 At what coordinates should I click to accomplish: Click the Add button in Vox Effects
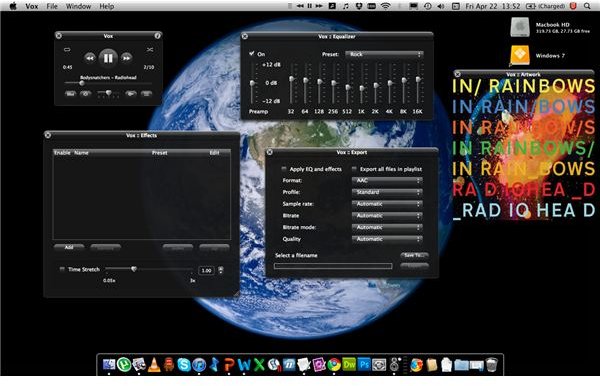[69, 248]
